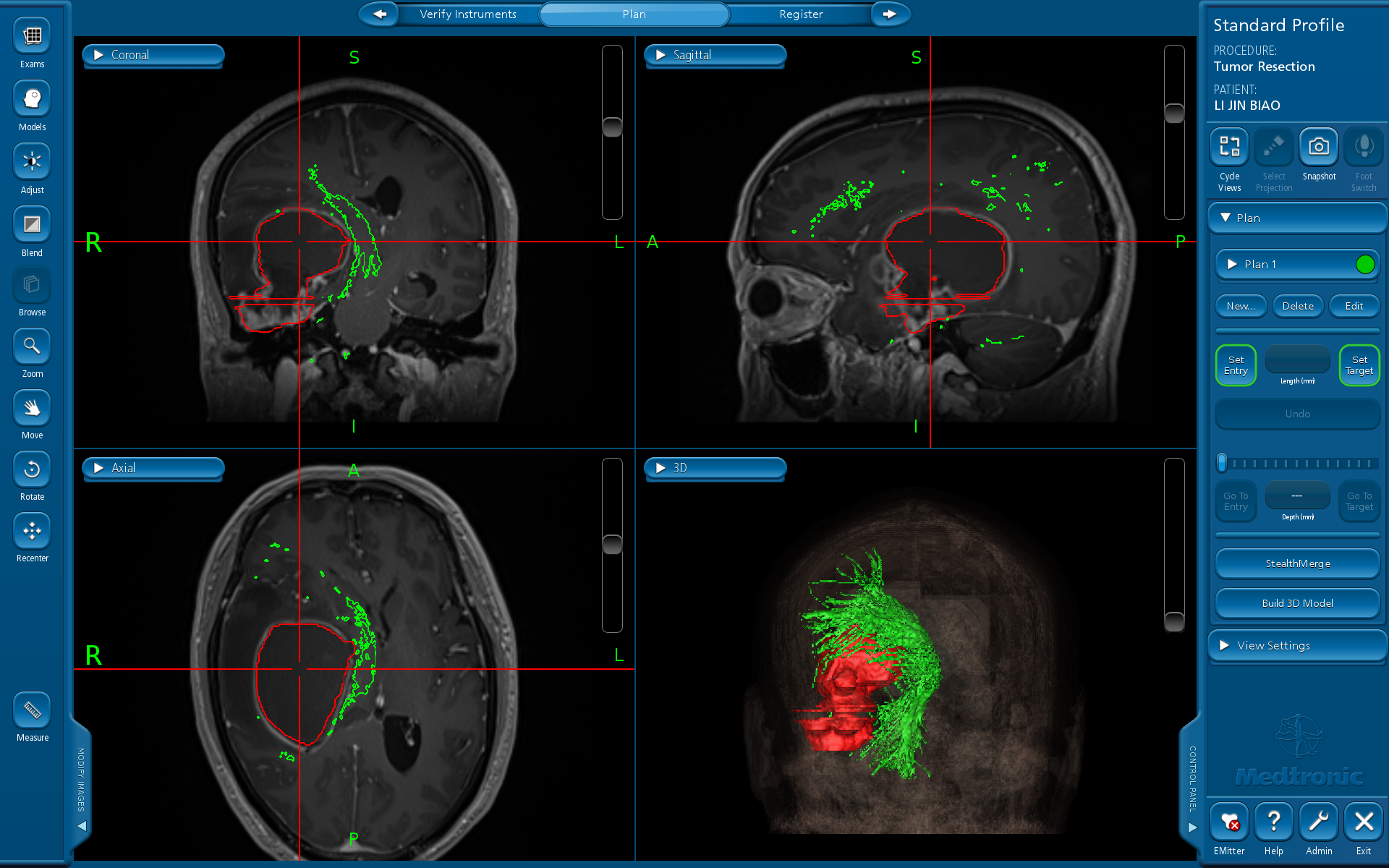Take a Snapshot with camera icon
The width and height of the screenshot is (1389, 868).
coord(1318,147)
